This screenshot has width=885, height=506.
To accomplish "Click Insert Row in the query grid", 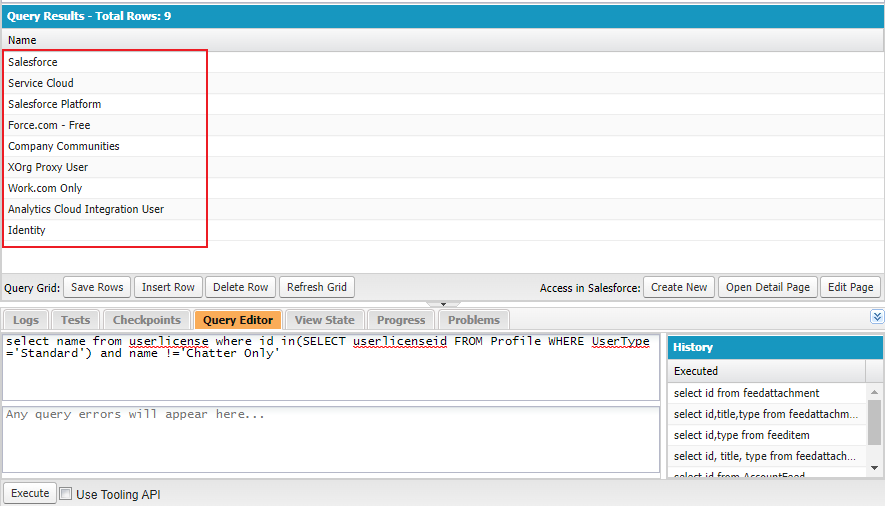I will (168, 287).
